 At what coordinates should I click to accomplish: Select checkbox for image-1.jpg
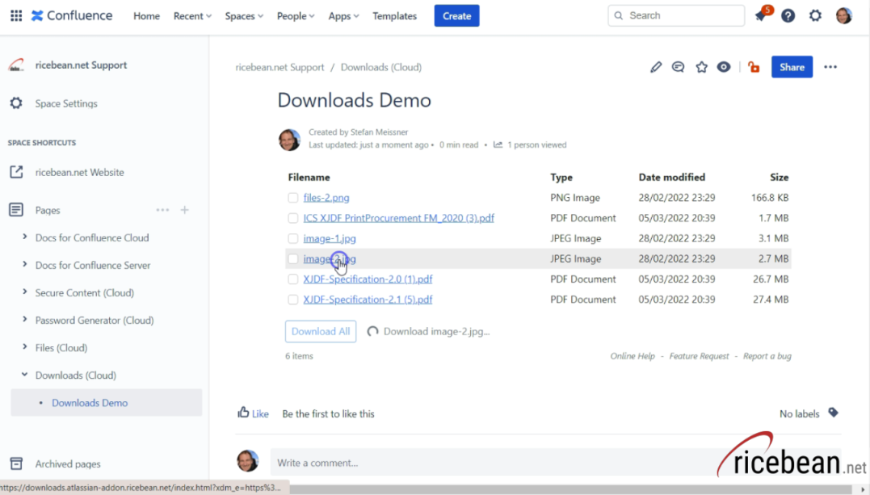(293, 239)
